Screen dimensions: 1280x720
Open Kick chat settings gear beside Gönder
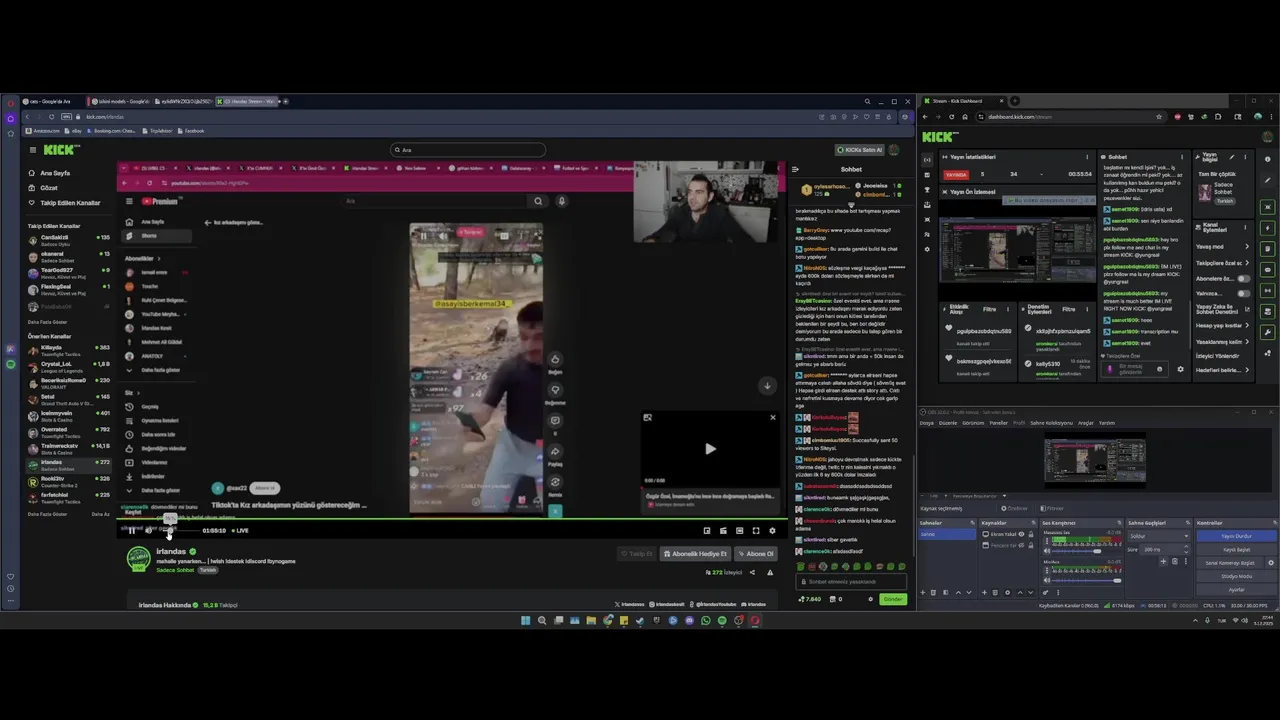click(x=870, y=599)
